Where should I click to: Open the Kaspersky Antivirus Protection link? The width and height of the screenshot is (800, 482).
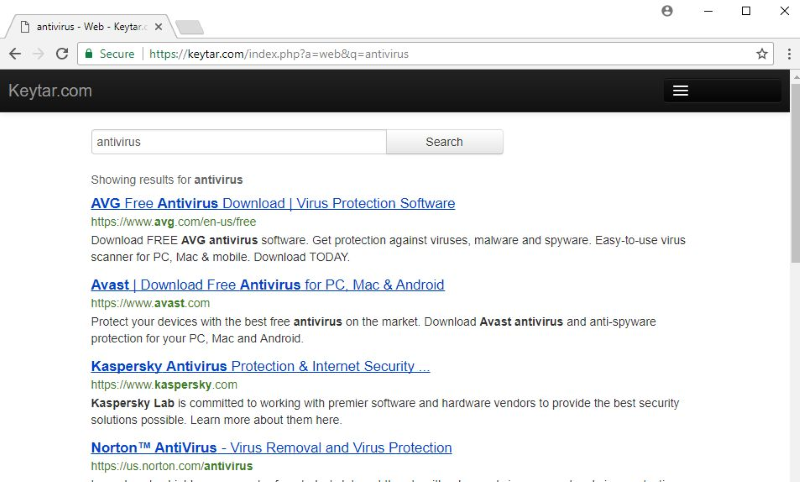(260, 366)
